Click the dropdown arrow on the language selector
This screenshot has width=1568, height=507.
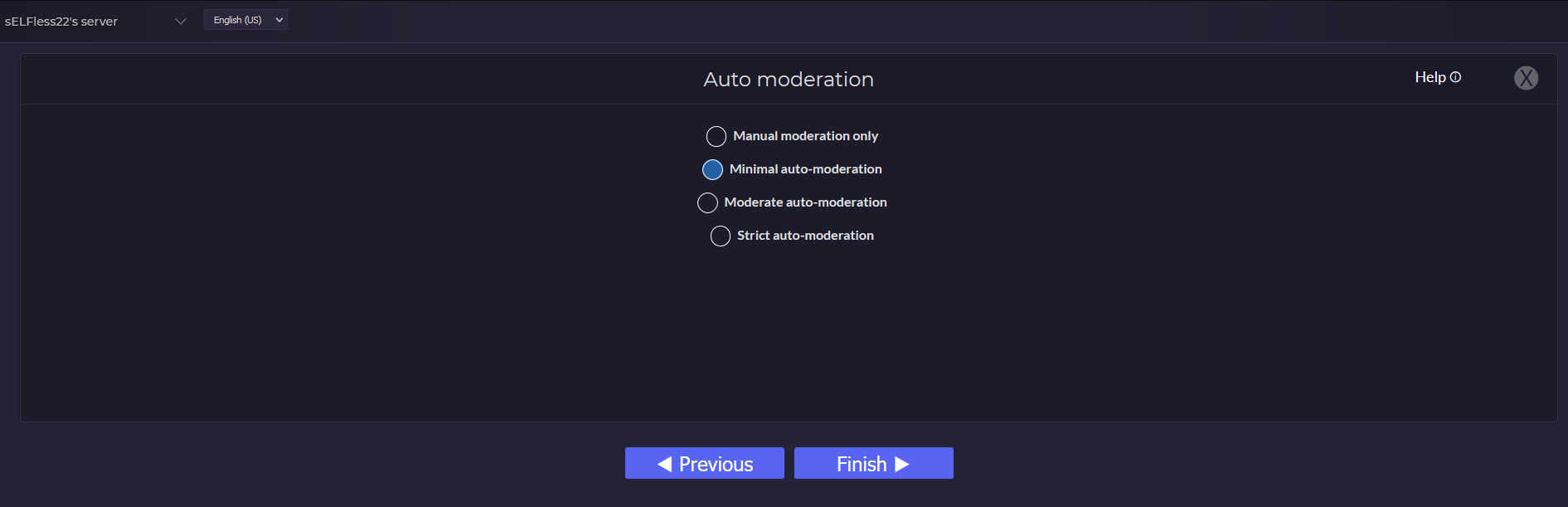pos(279,19)
